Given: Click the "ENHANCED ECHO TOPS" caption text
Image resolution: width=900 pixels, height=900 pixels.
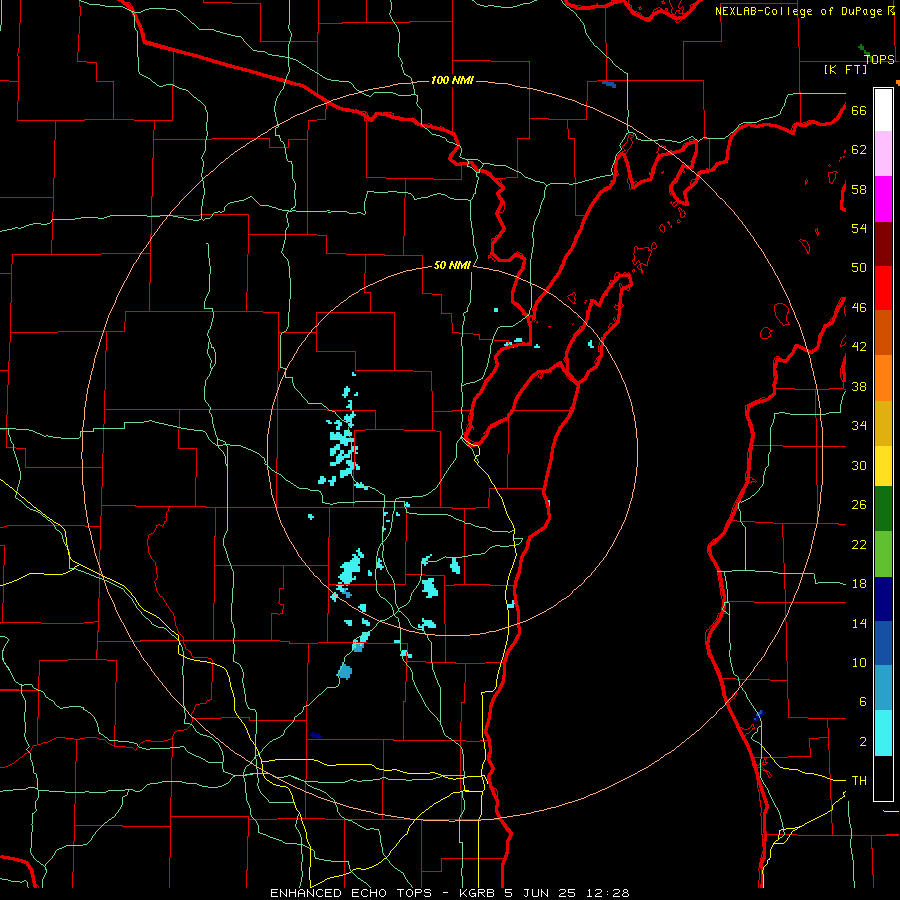Looking at the screenshot, I should pos(353,893).
